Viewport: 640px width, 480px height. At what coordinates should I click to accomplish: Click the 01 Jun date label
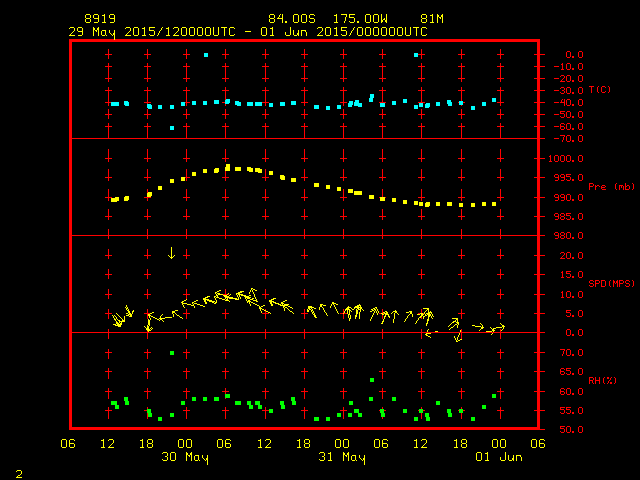[499, 457]
